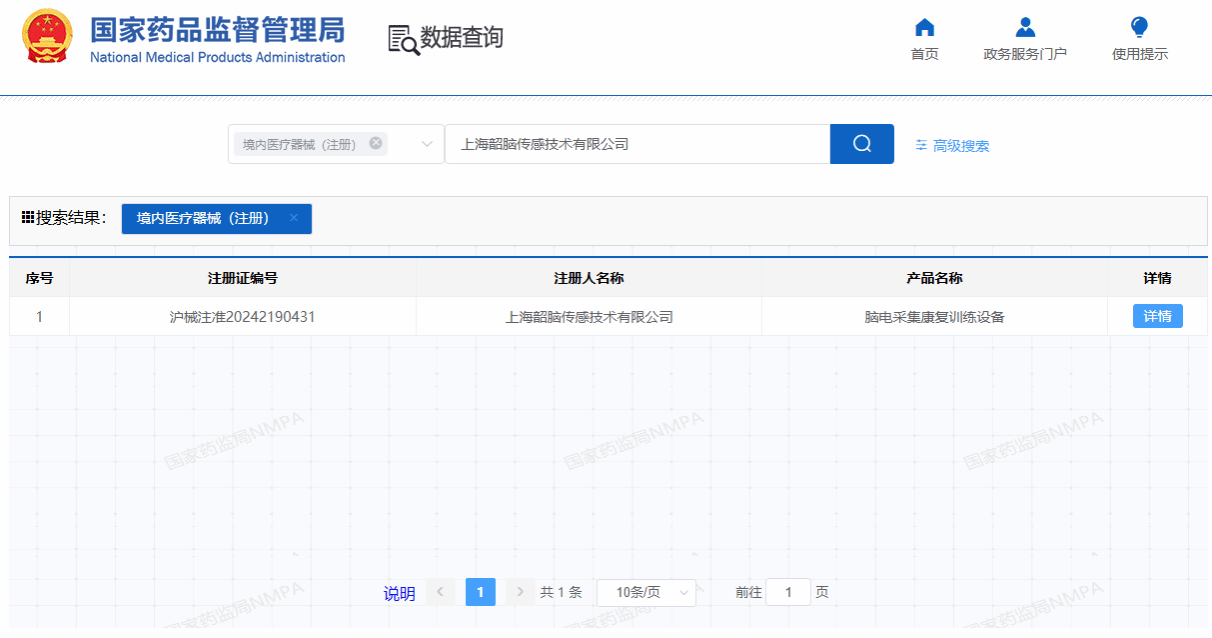Click registration number 沪械注准20242190431
Viewport: 1212px width, 638px height.
tap(243, 317)
